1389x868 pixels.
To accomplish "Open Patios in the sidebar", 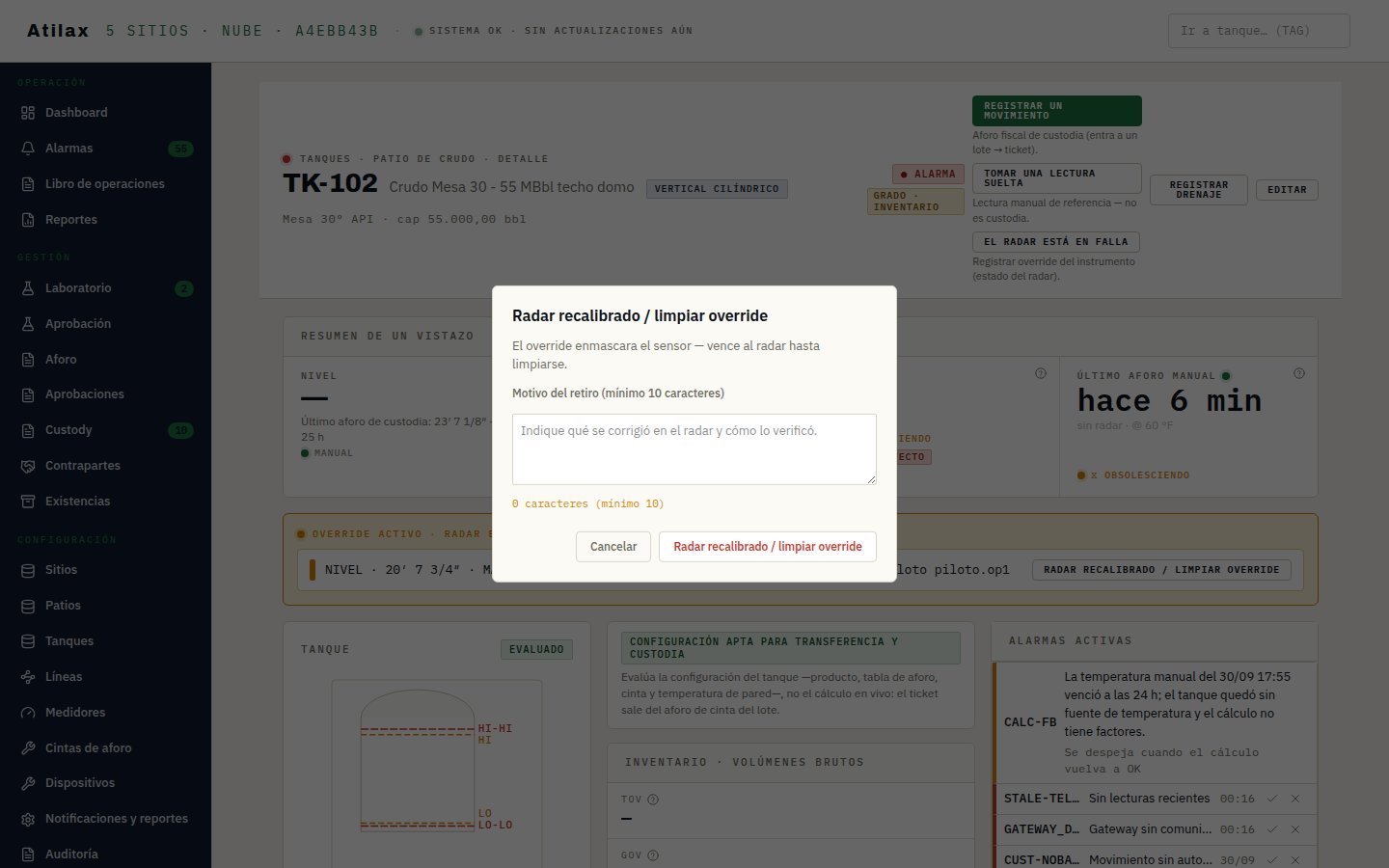I will click(105, 606).
